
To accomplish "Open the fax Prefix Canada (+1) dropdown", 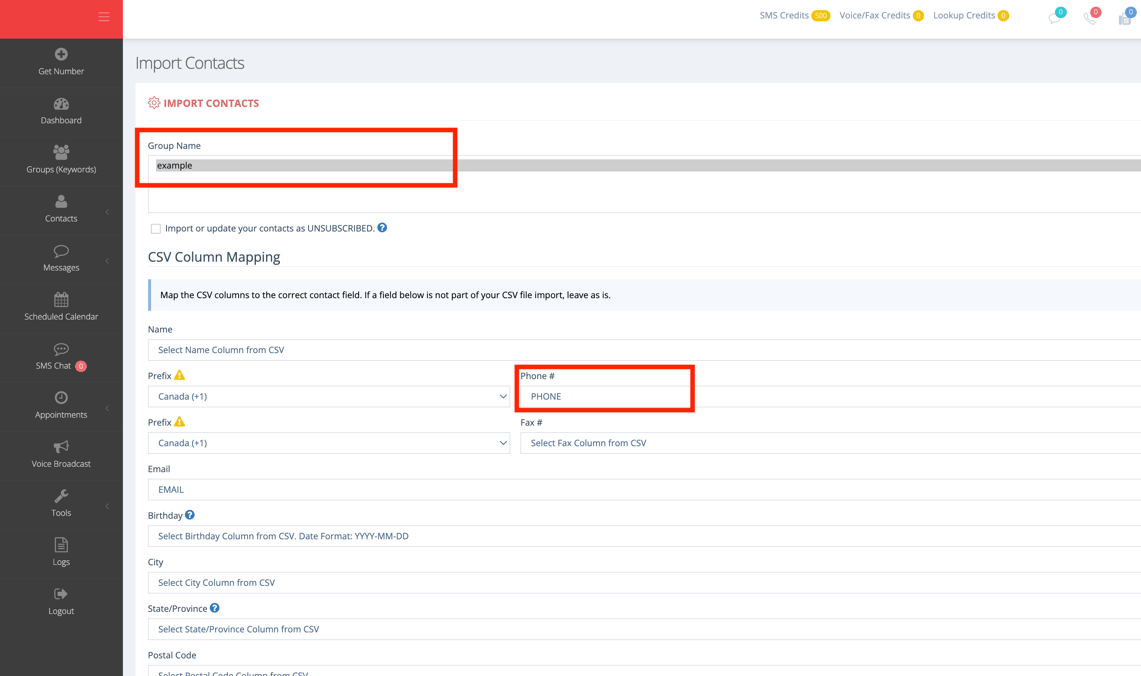I will tap(329, 443).
